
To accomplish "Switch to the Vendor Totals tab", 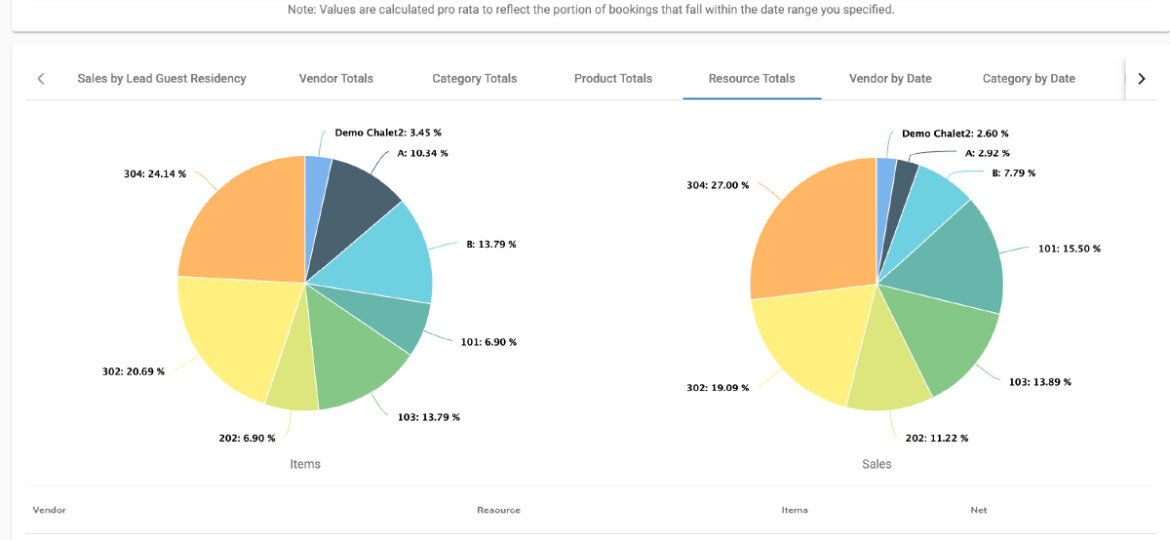I will [336, 78].
